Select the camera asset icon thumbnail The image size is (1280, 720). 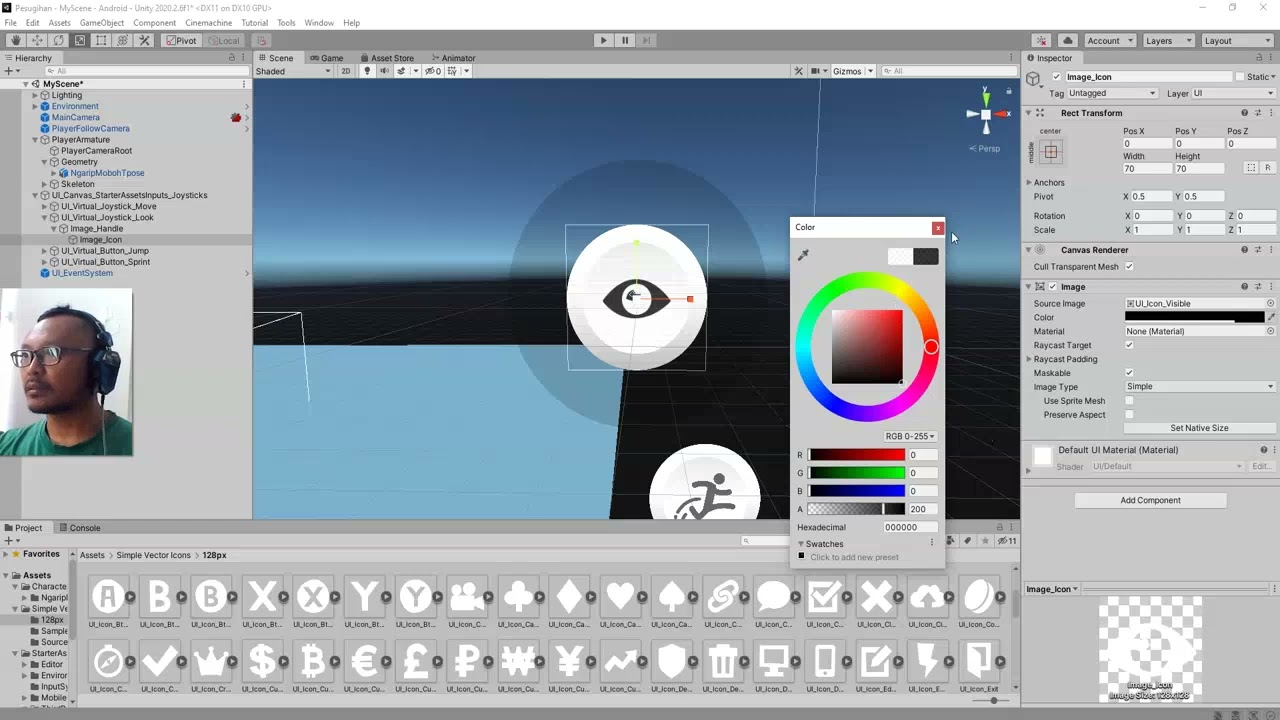(x=467, y=597)
